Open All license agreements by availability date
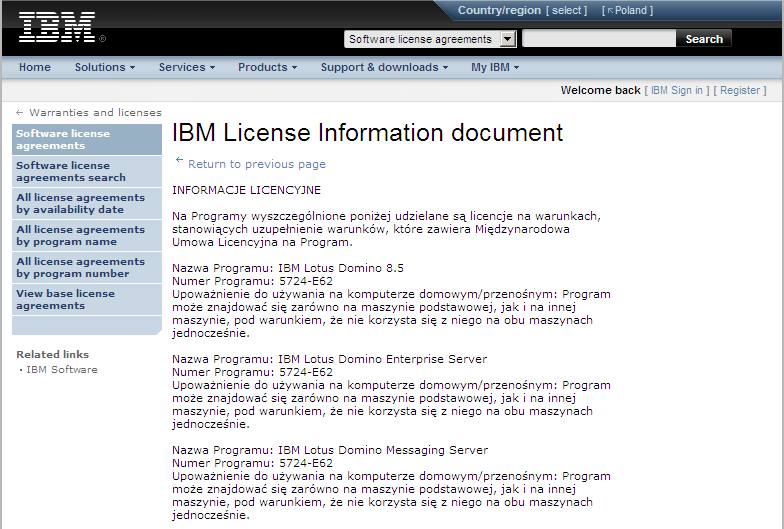This screenshot has width=784, height=529. [87, 204]
